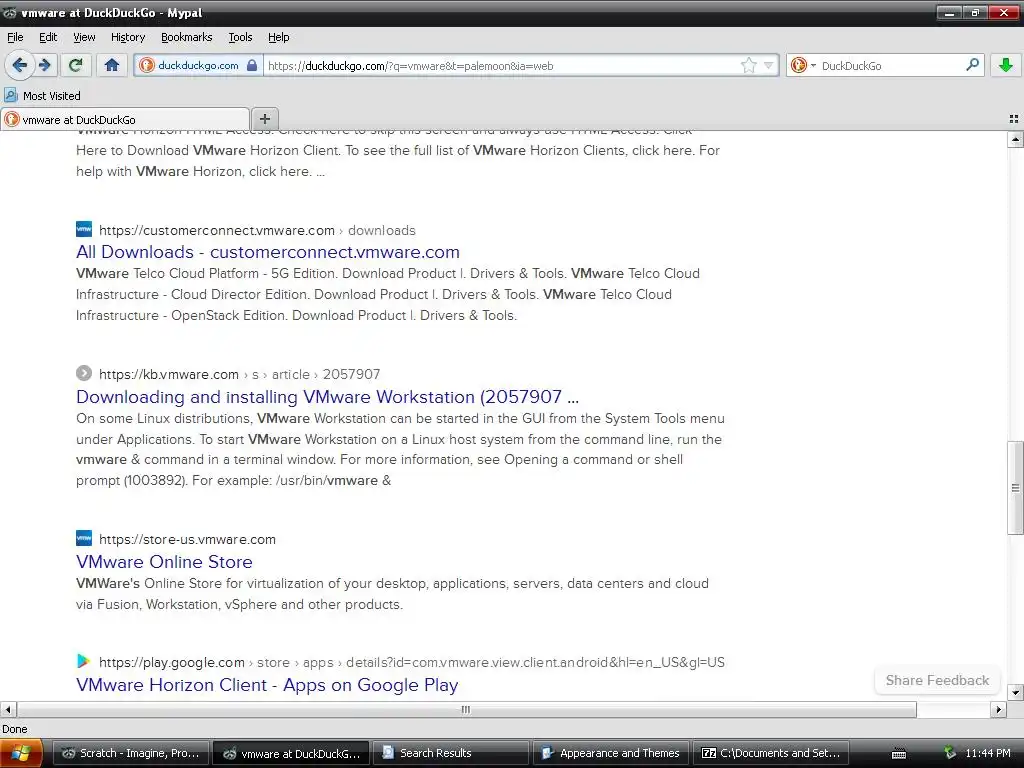Click the list all tabs icon
The width and height of the screenshot is (1024, 768).
[x=1014, y=119]
